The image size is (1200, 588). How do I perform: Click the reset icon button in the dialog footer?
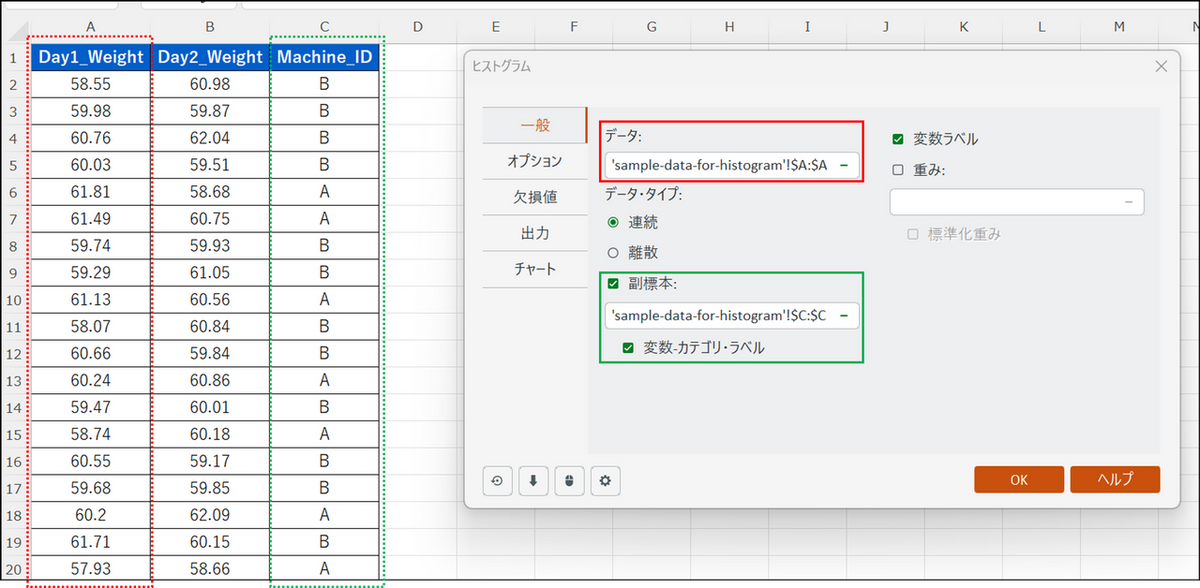click(x=497, y=481)
